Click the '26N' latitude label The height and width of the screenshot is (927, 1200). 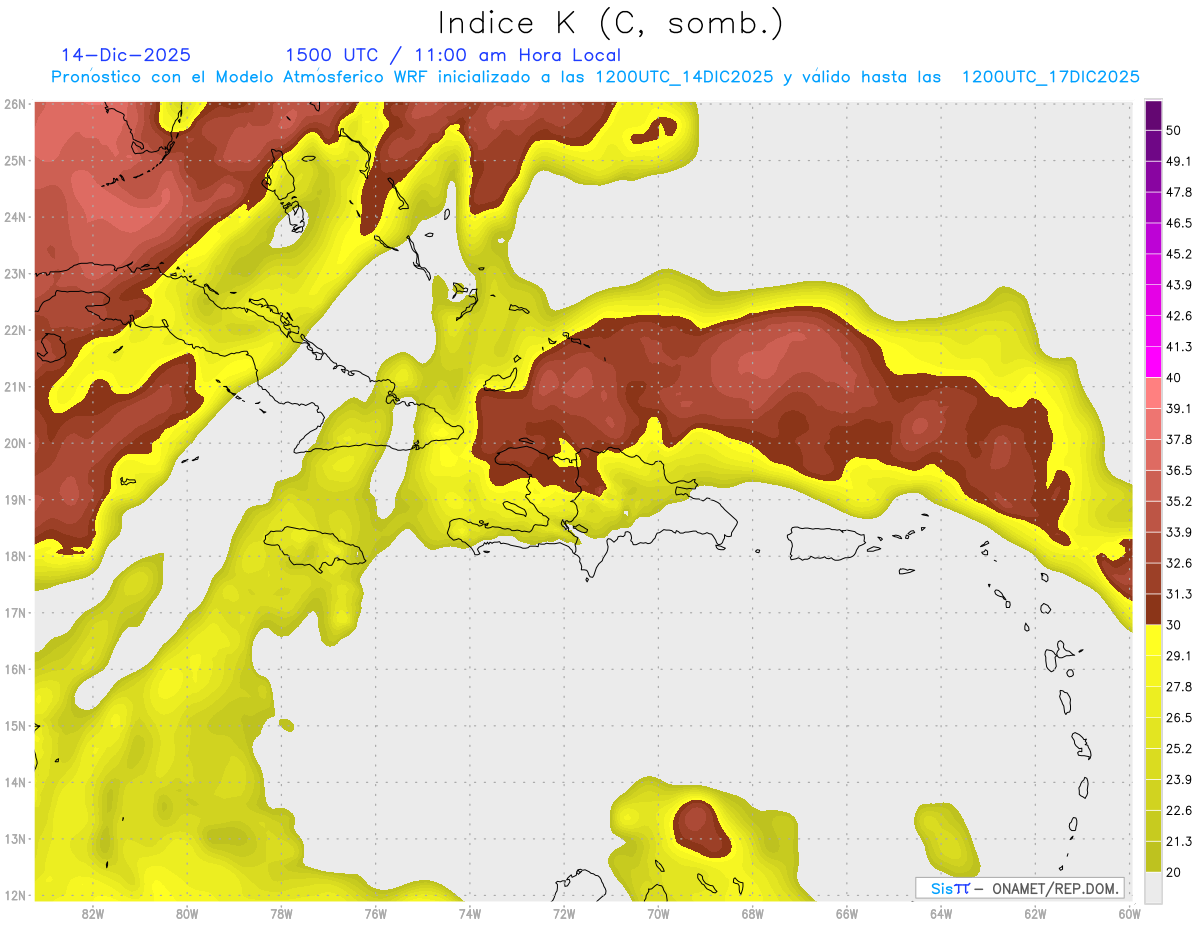15,104
